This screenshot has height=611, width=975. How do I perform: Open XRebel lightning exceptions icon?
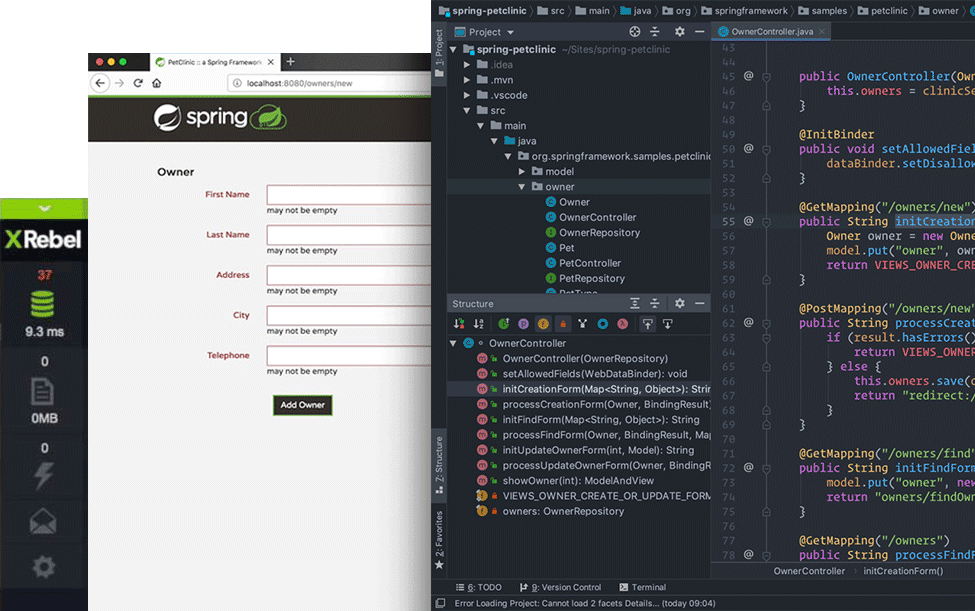point(43,476)
